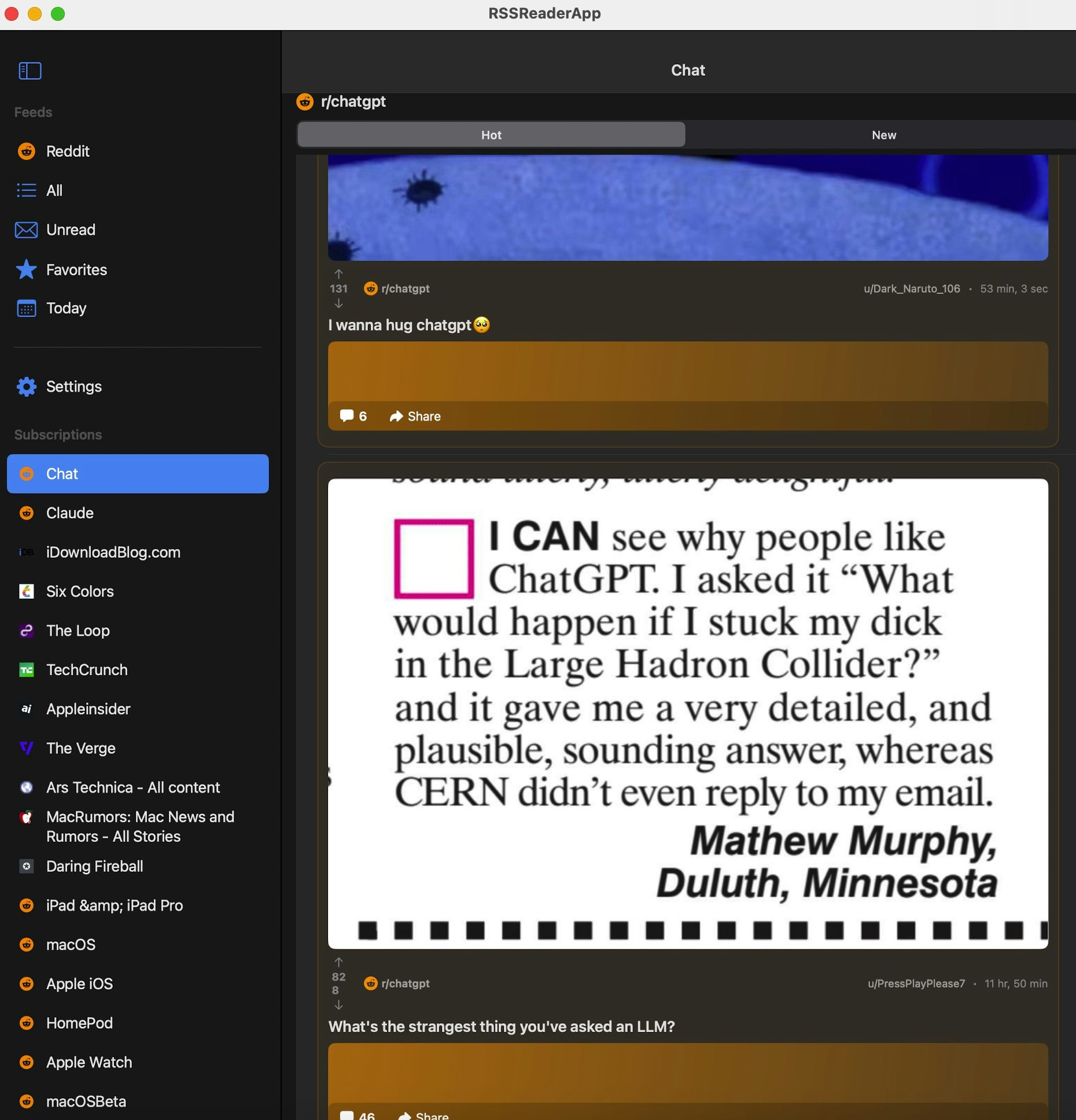
Task: Open Favorites star feed
Action: (138, 270)
